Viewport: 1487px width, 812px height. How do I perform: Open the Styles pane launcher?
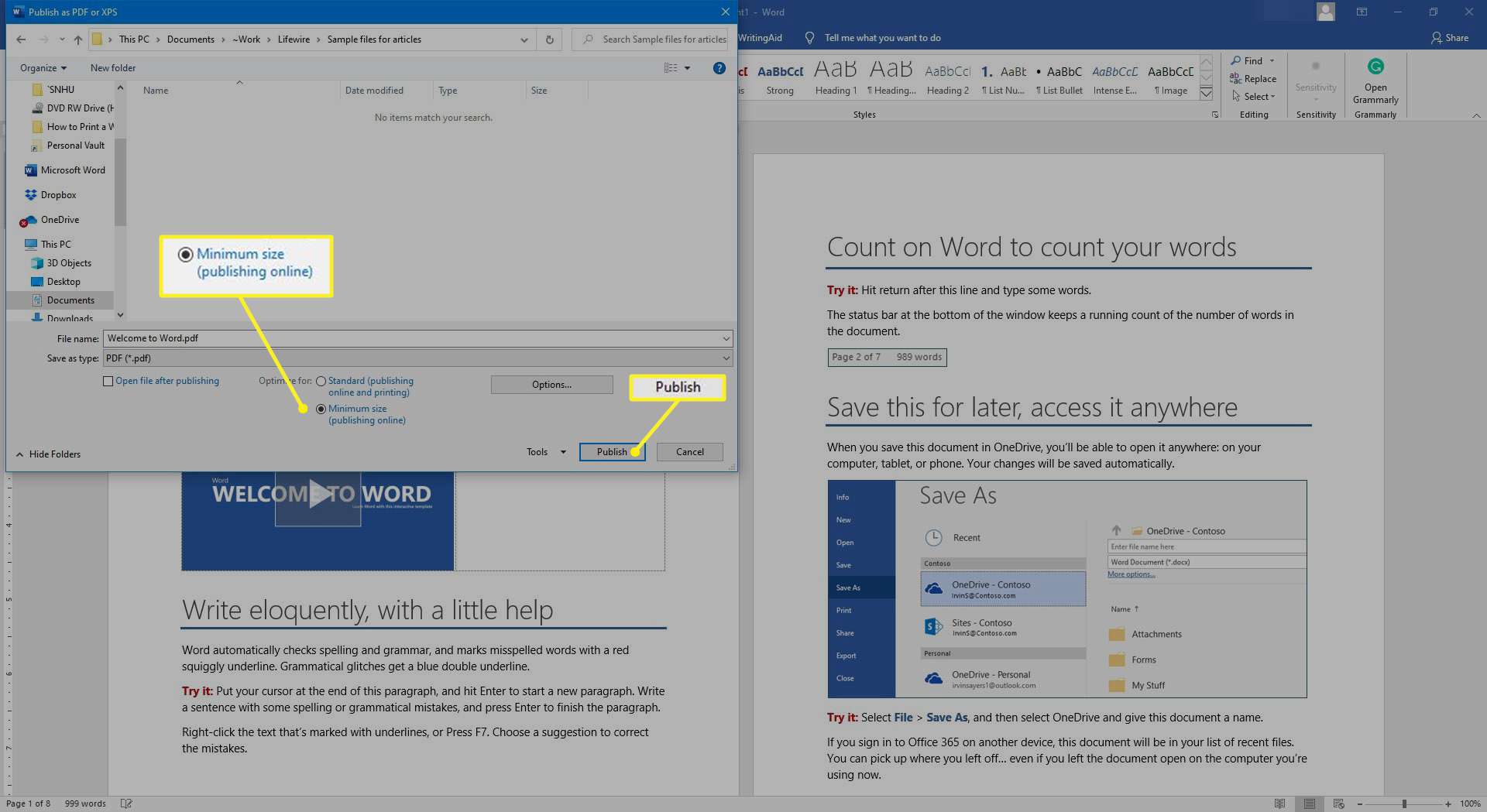(1214, 115)
